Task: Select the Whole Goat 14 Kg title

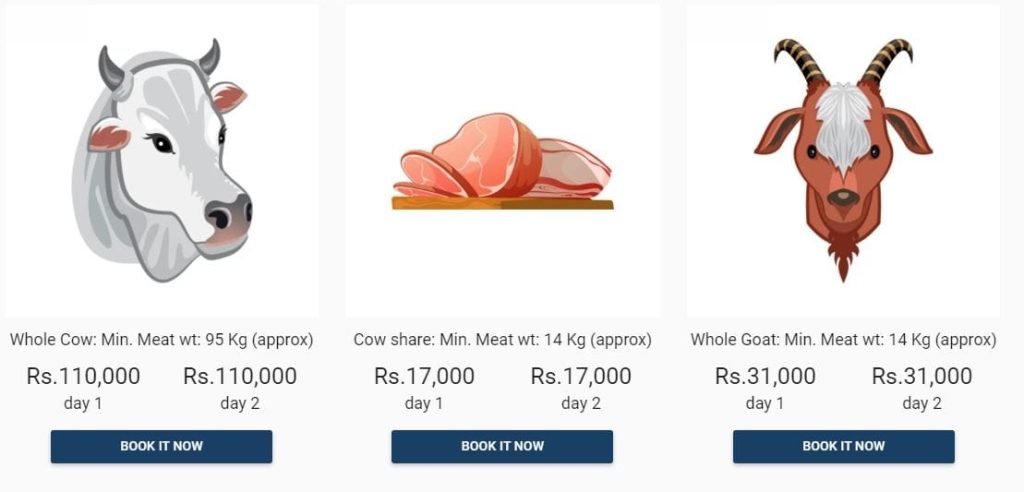Action: coord(843,340)
